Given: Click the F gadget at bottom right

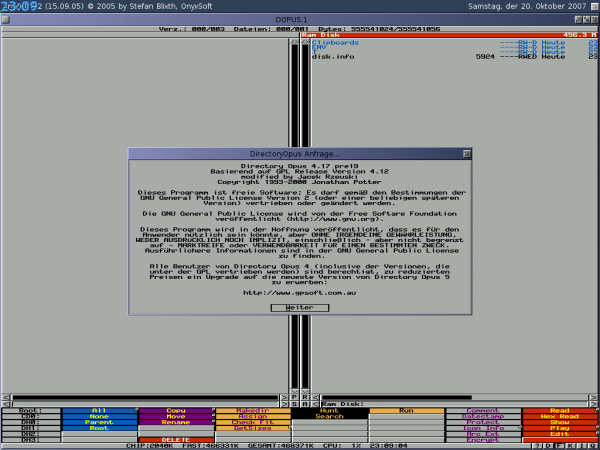Looking at the screenshot, I should pos(561,446).
